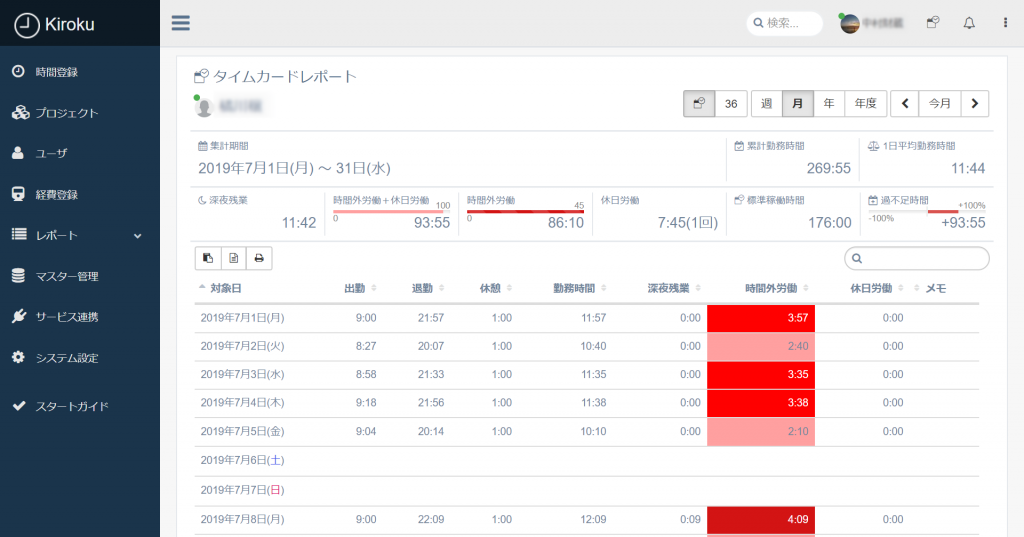Image resolution: width=1024 pixels, height=537 pixels.
Task: Select row 2019年7月1日(月)
Action: coord(586,318)
